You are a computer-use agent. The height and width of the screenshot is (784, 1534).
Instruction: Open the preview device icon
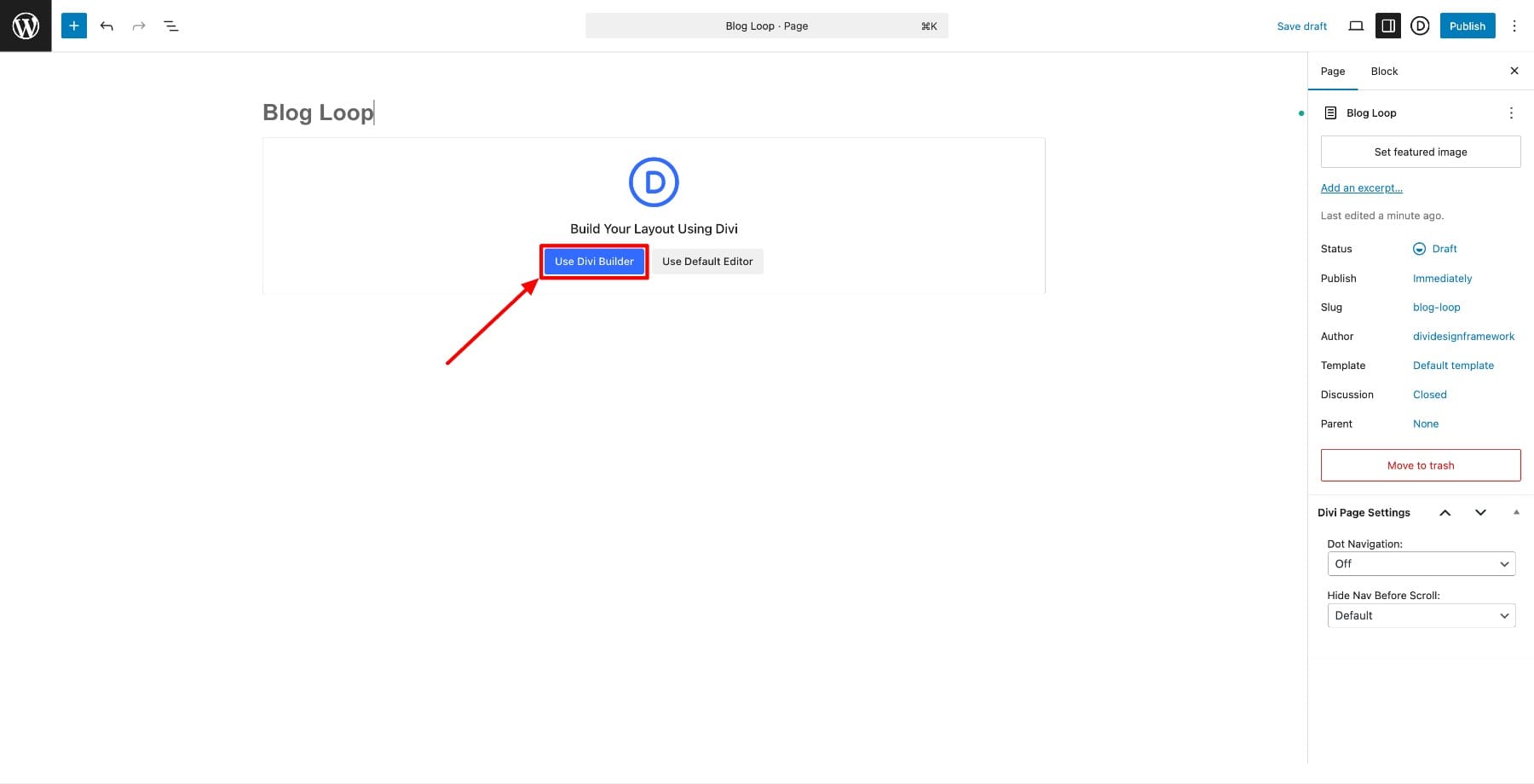click(x=1356, y=26)
